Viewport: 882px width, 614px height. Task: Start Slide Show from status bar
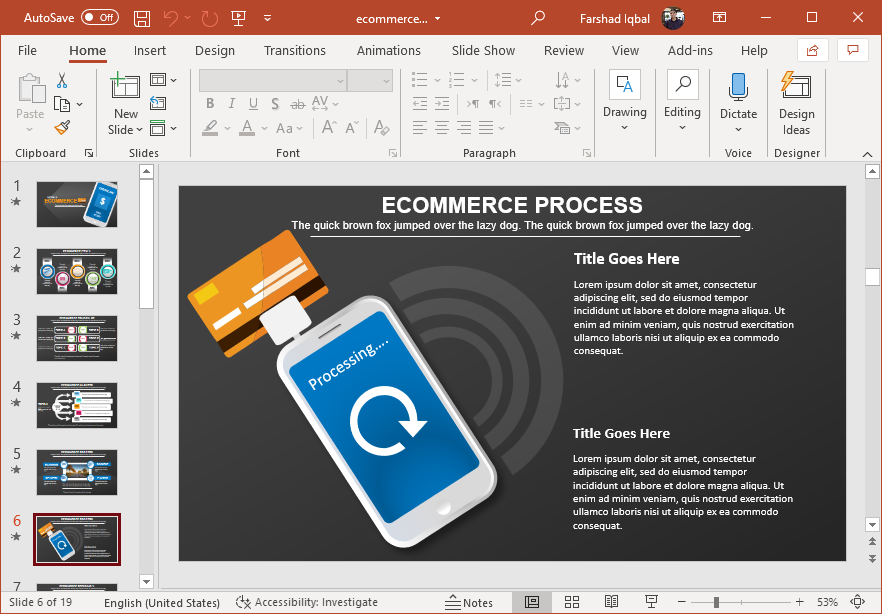coord(651,602)
